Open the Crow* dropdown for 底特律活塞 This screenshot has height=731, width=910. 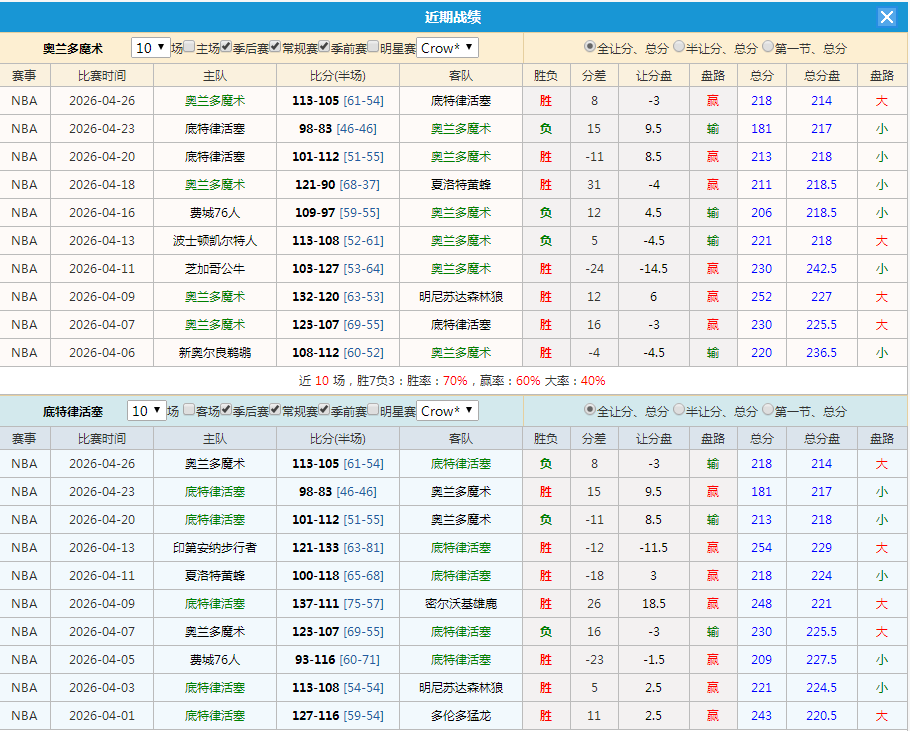pos(445,410)
